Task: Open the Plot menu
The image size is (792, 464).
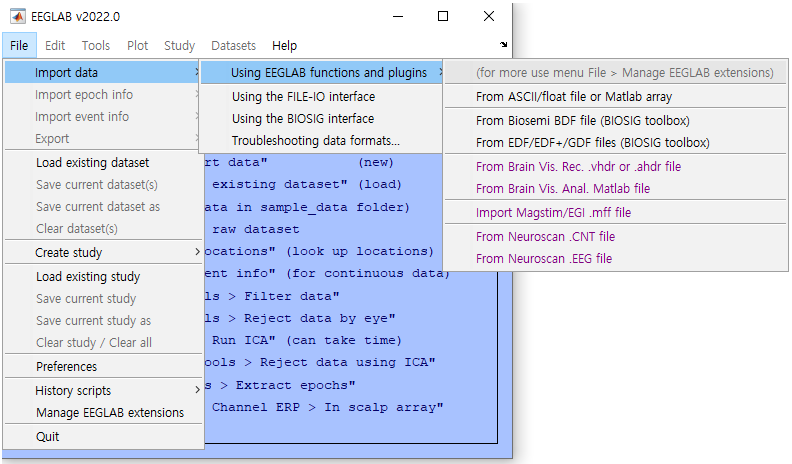Action: click(x=137, y=45)
